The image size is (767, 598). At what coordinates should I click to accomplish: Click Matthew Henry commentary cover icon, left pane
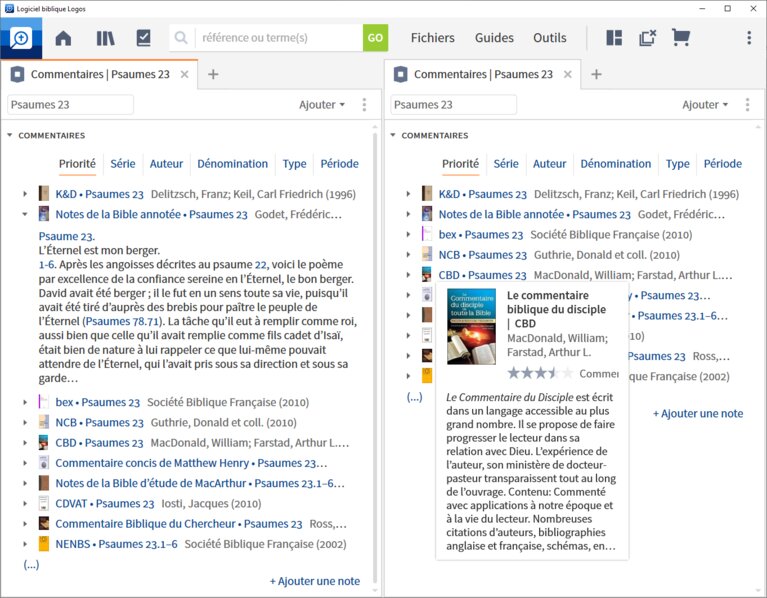(x=44, y=463)
